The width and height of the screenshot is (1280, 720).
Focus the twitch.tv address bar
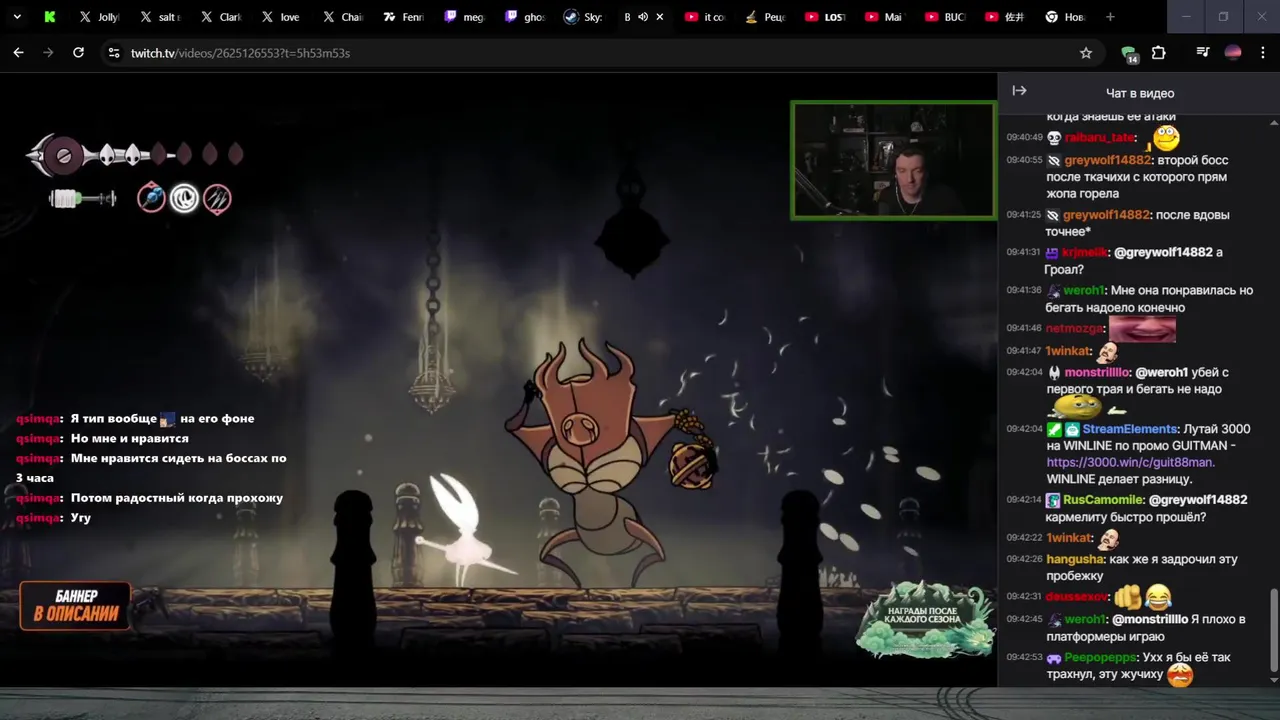point(600,53)
